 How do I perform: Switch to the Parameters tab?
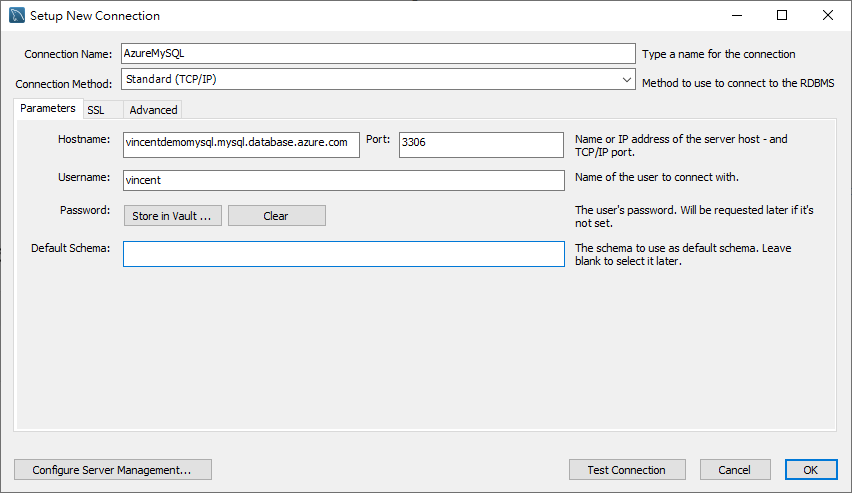coord(48,108)
